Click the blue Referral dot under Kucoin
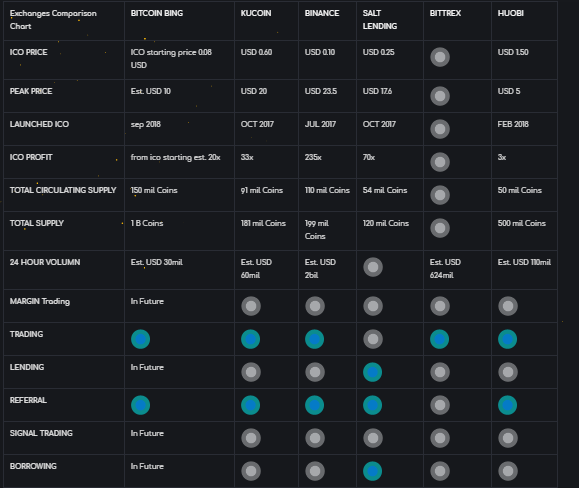The height and width of the screenshot is (488, 579). click(250, 405)
